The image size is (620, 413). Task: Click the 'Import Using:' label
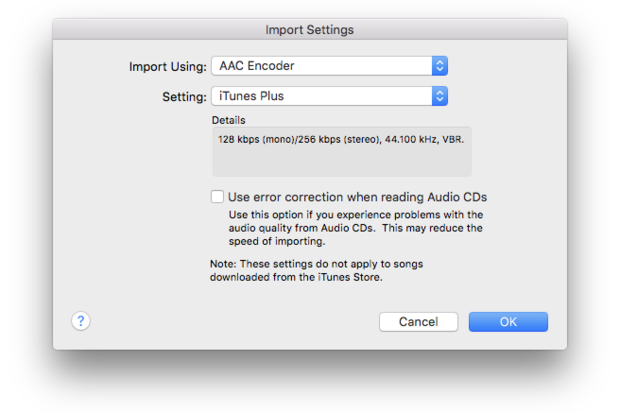[167, 67]
